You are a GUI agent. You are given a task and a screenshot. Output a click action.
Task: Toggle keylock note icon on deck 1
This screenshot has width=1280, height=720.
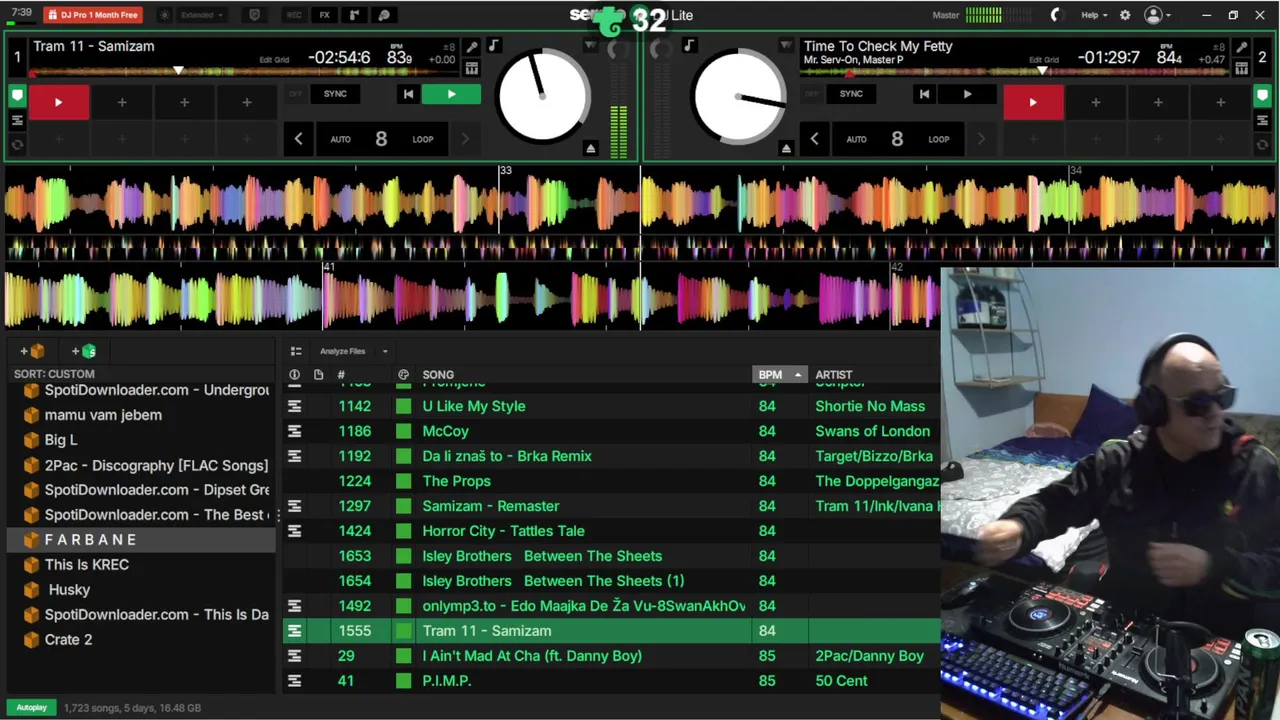point(493,46)
